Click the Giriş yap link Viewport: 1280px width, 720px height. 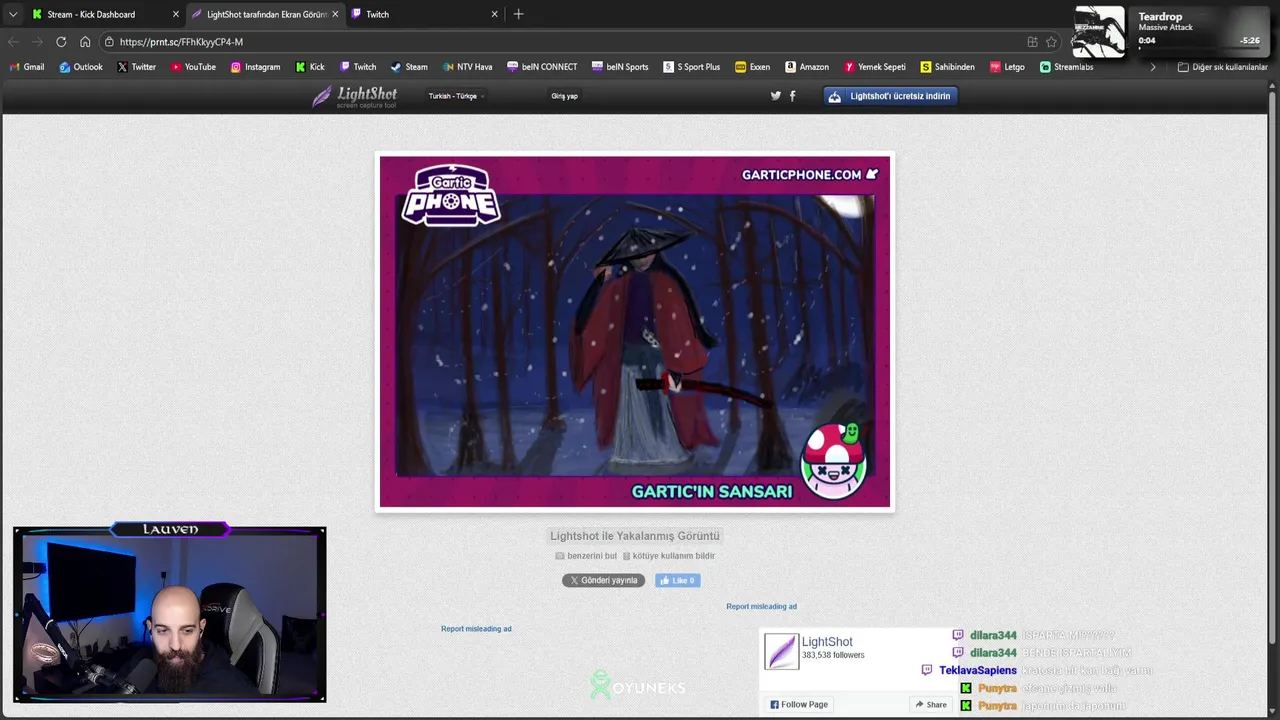click(564, 96)
